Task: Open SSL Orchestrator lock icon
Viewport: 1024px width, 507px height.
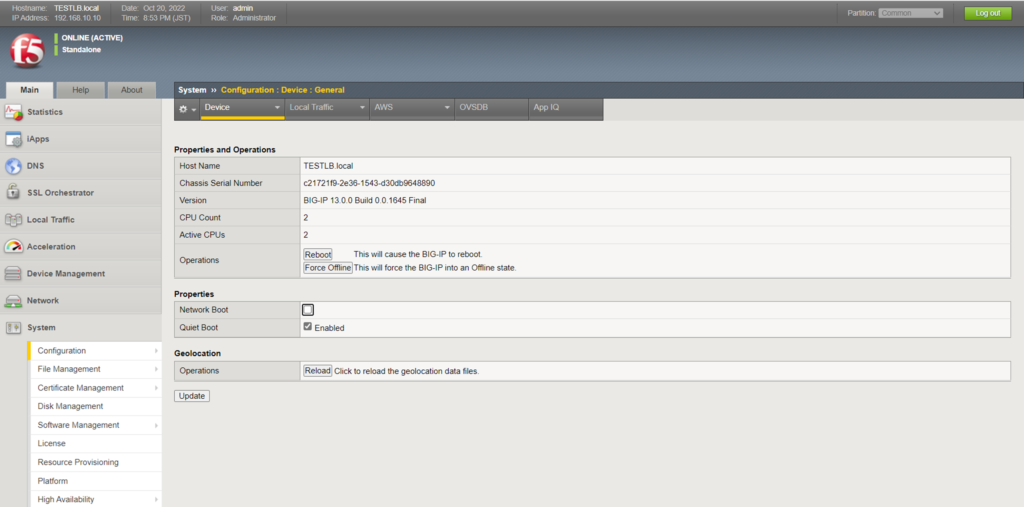Action: [14, 193]
